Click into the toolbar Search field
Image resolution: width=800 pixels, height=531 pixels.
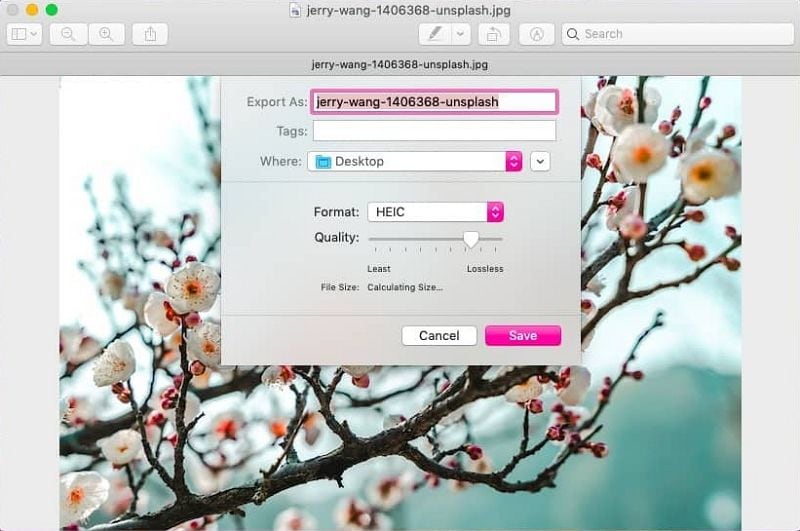678,34
